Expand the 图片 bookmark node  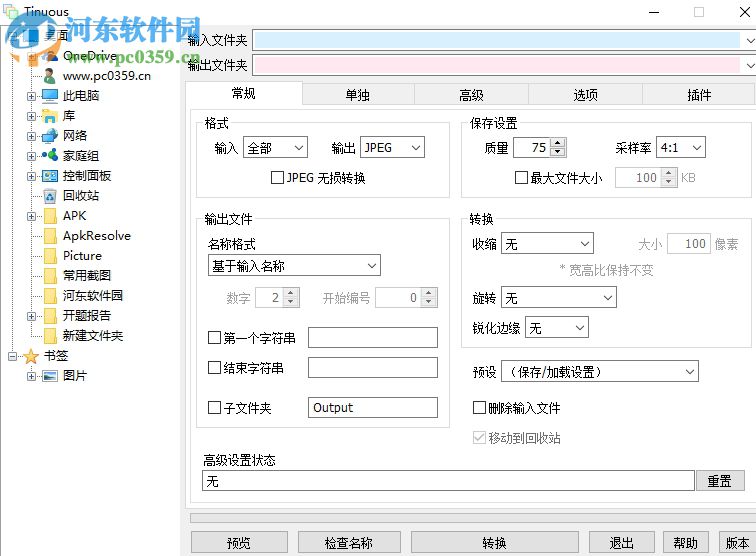click(x=31, y=376)
